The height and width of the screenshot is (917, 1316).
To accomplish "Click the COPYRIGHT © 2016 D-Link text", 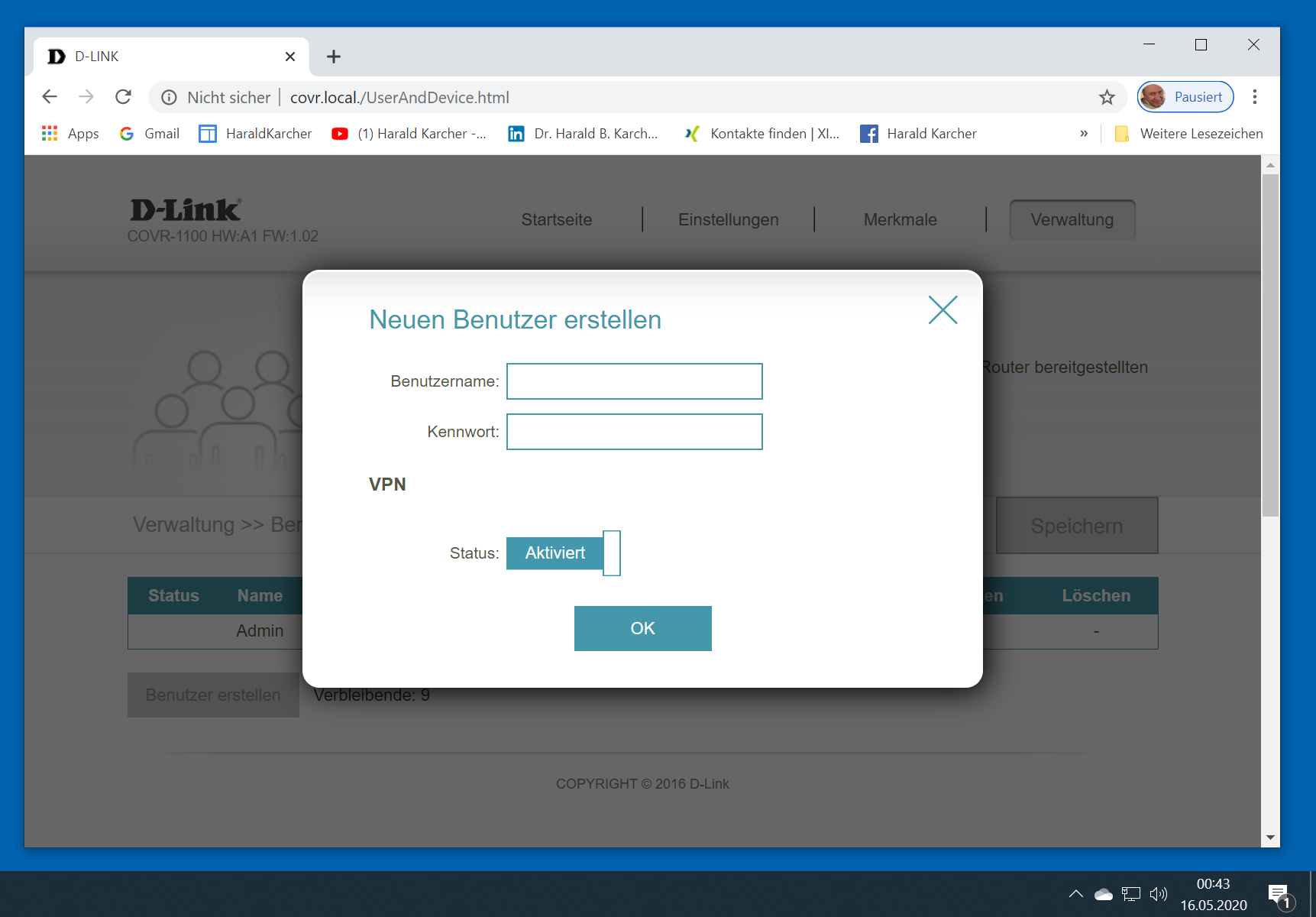I will pyautogui.click(x=642, y=784).
